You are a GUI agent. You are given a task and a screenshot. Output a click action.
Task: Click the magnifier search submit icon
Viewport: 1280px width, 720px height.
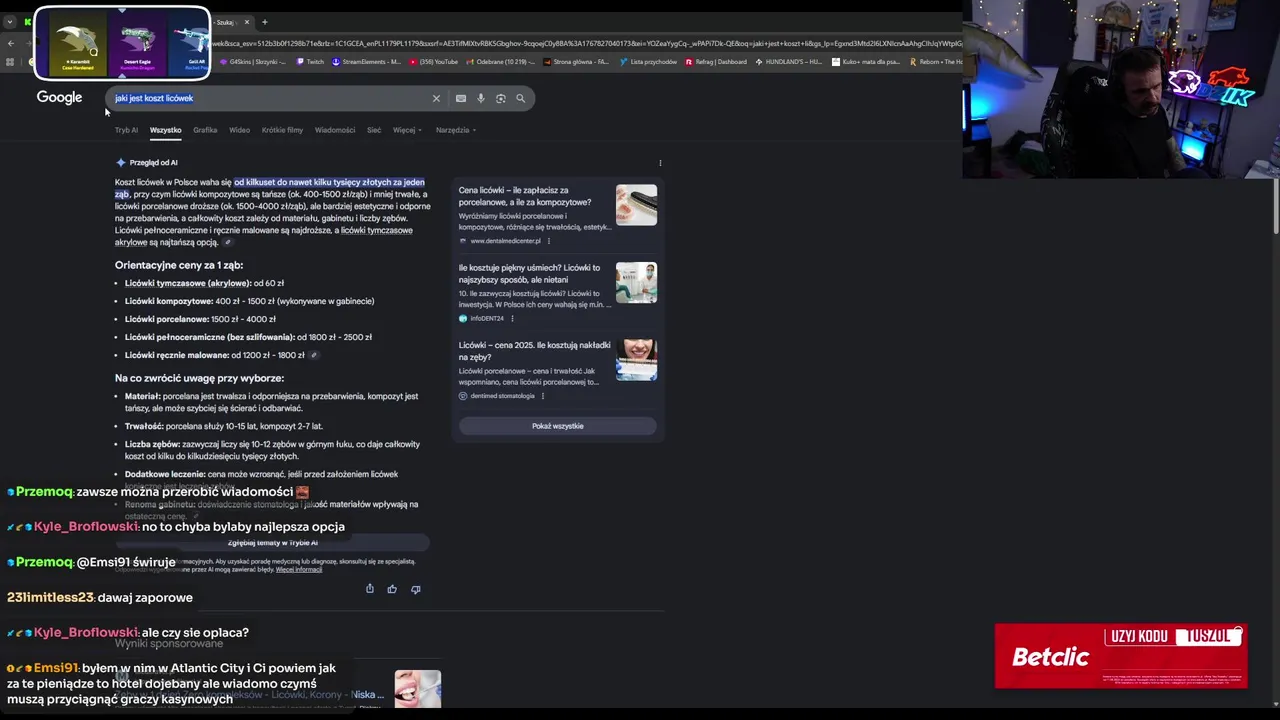(x=520, y=98)
